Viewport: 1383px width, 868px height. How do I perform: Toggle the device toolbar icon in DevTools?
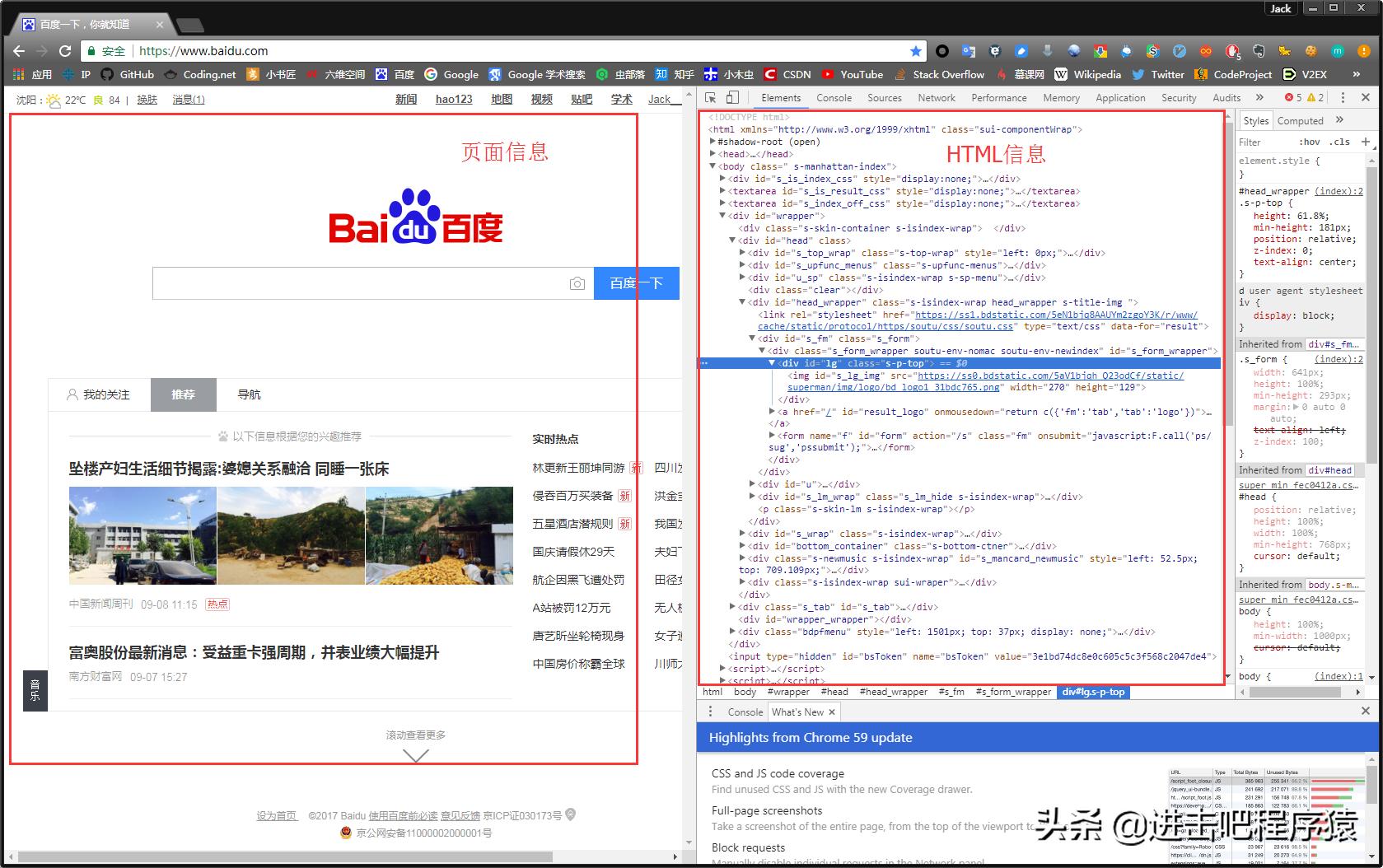pos(732,97)
